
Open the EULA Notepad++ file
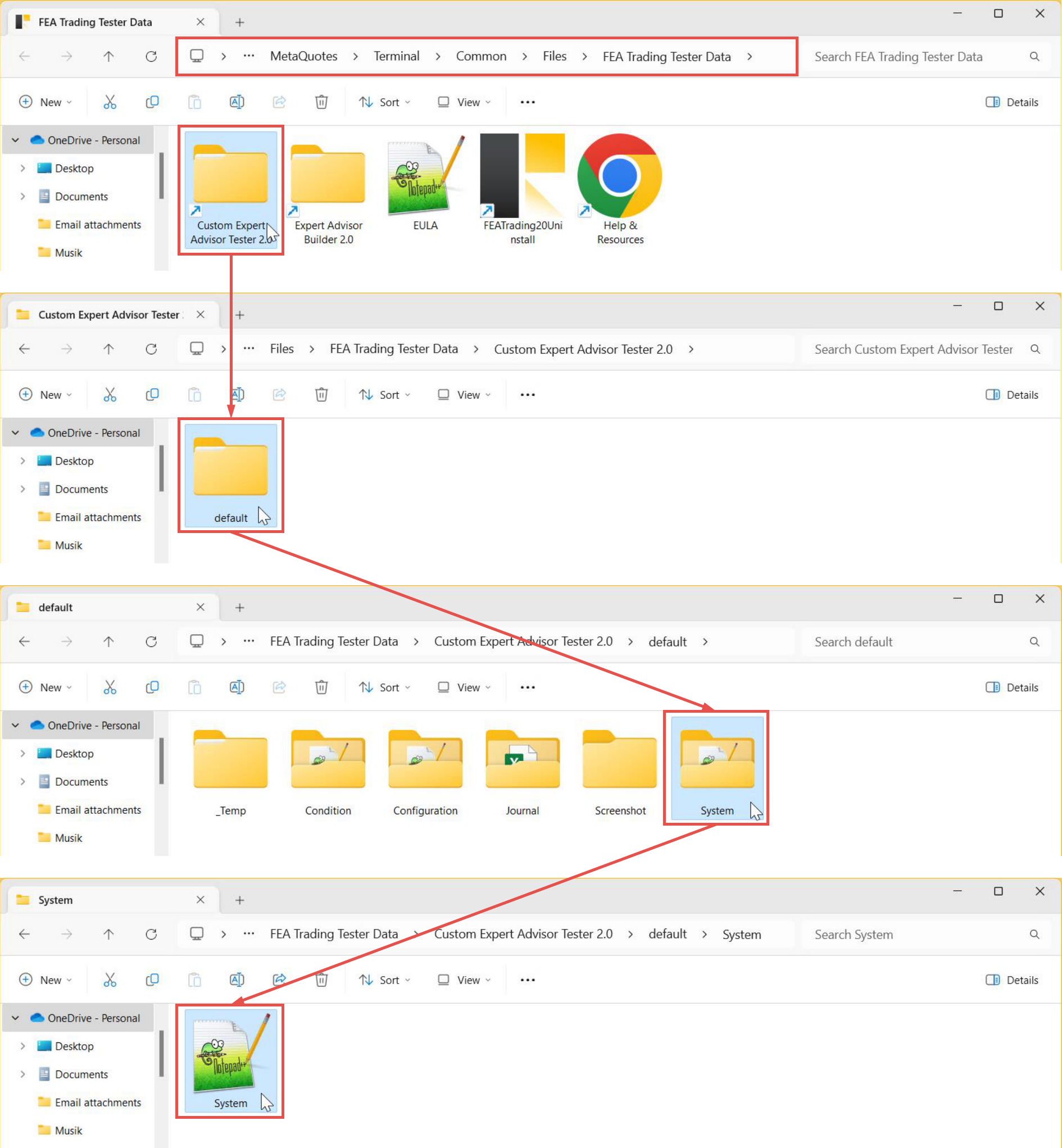click(425, 184)
